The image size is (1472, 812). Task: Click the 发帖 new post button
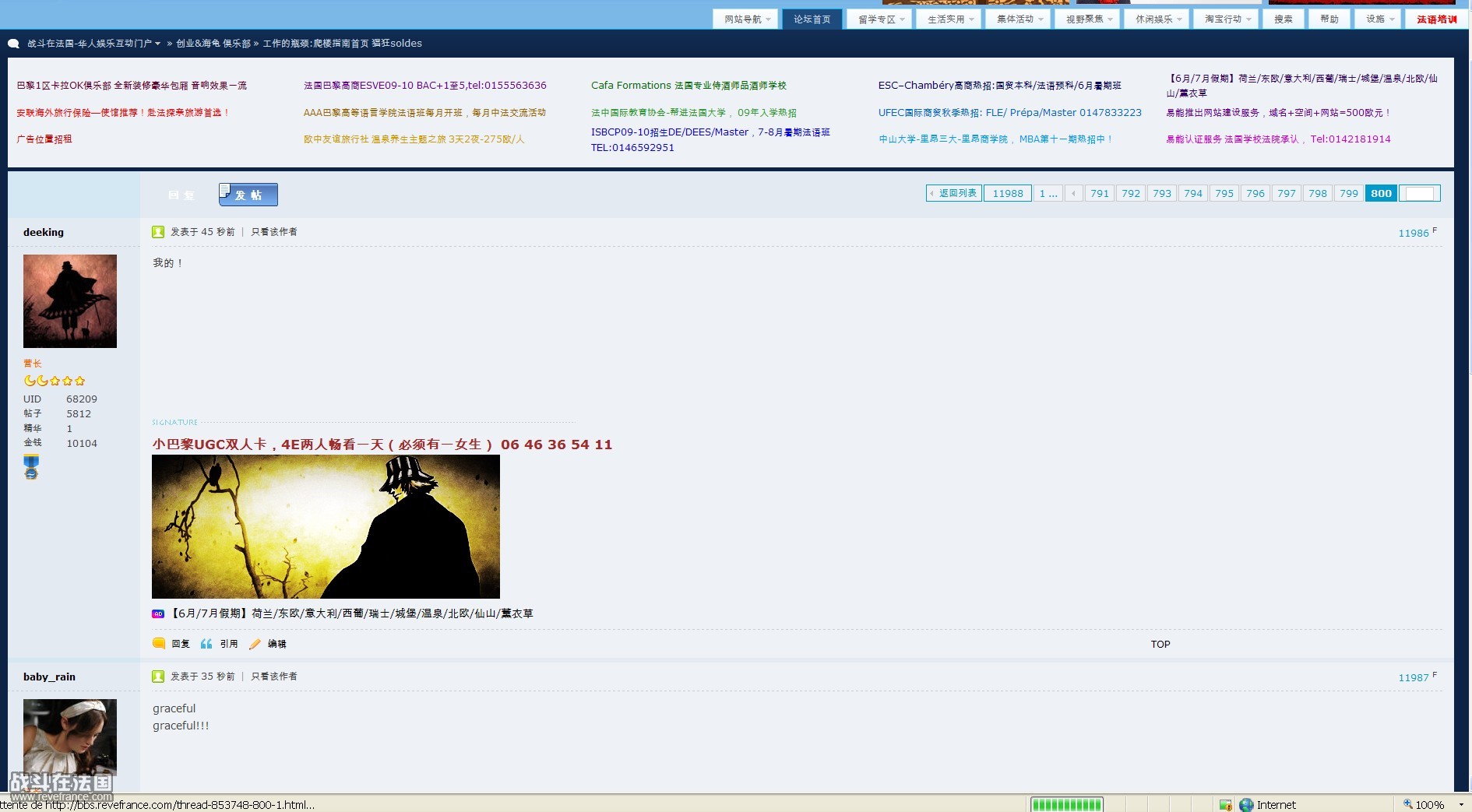248,195
